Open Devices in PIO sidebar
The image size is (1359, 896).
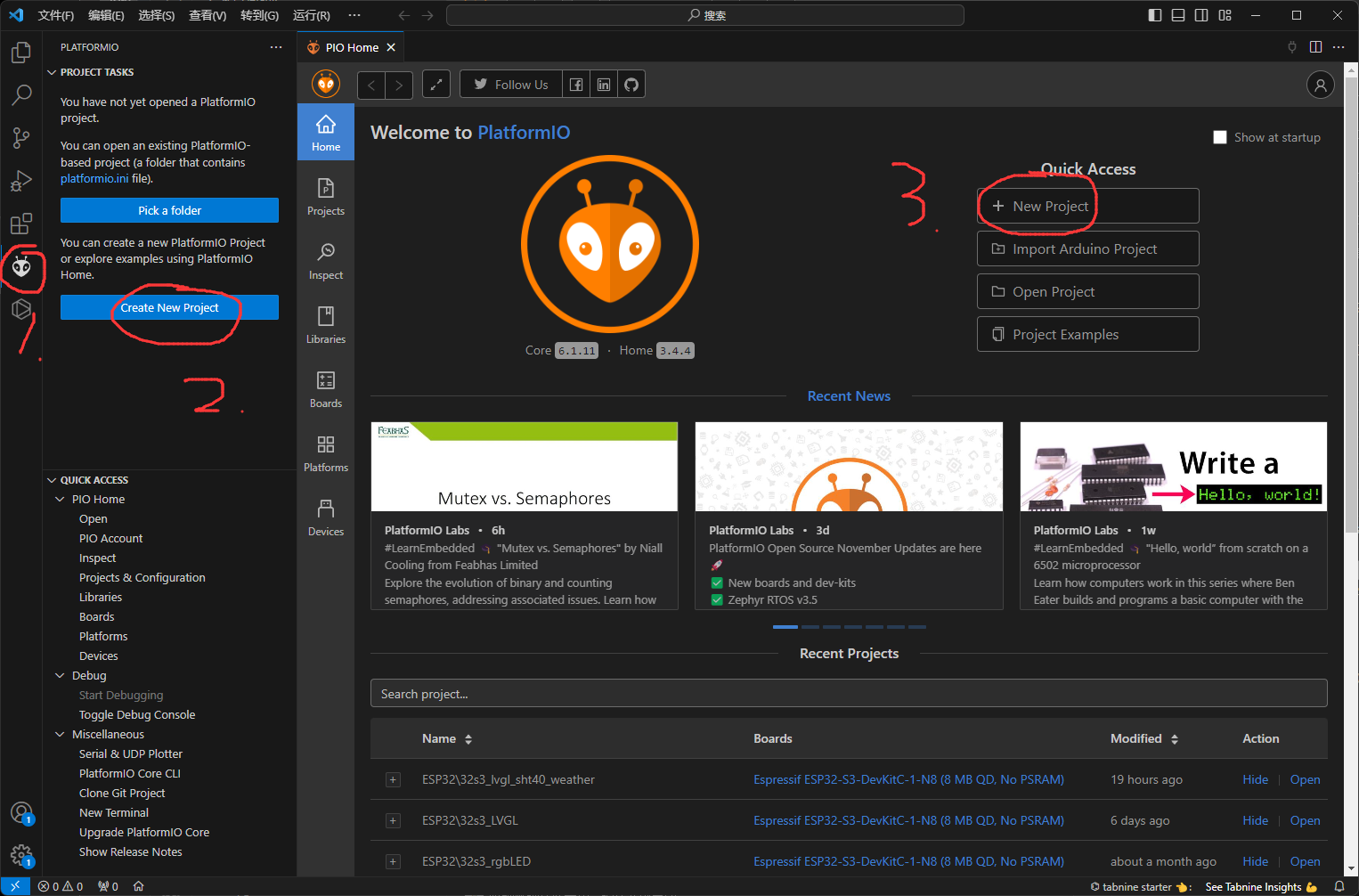[x=326, y=517]
